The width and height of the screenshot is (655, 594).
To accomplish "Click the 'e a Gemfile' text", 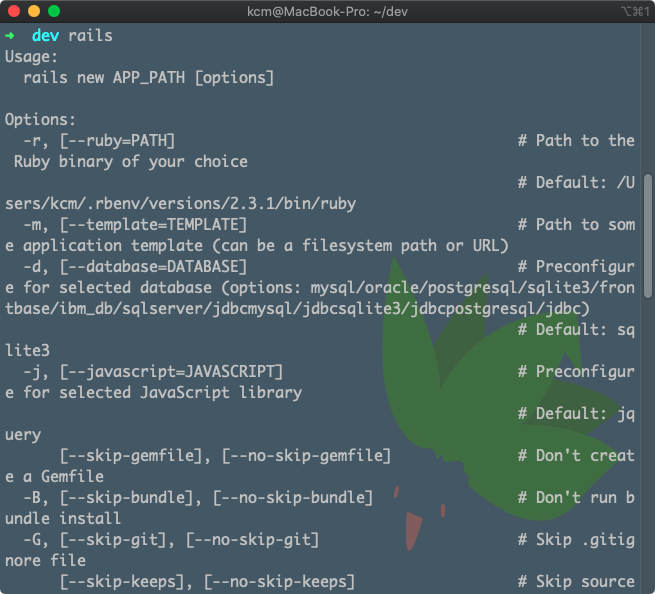I will pyautogui.click(x=54, y=477).
